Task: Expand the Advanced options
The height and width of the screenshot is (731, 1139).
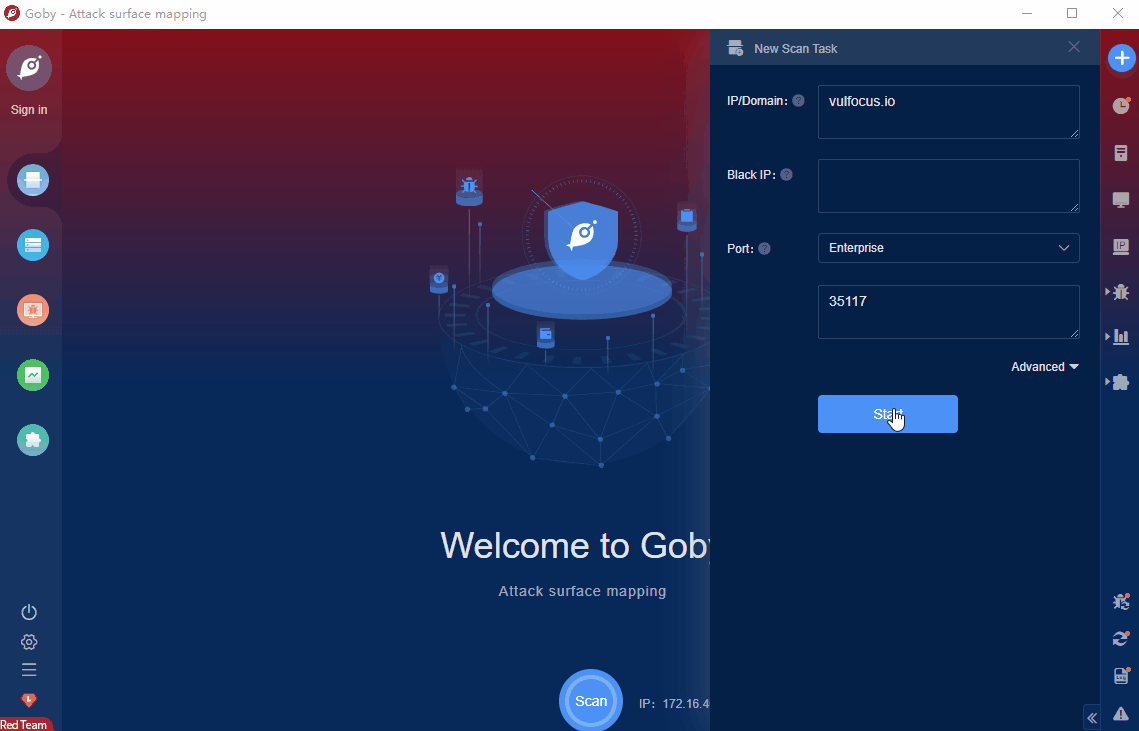Action: coord(1044,367)
